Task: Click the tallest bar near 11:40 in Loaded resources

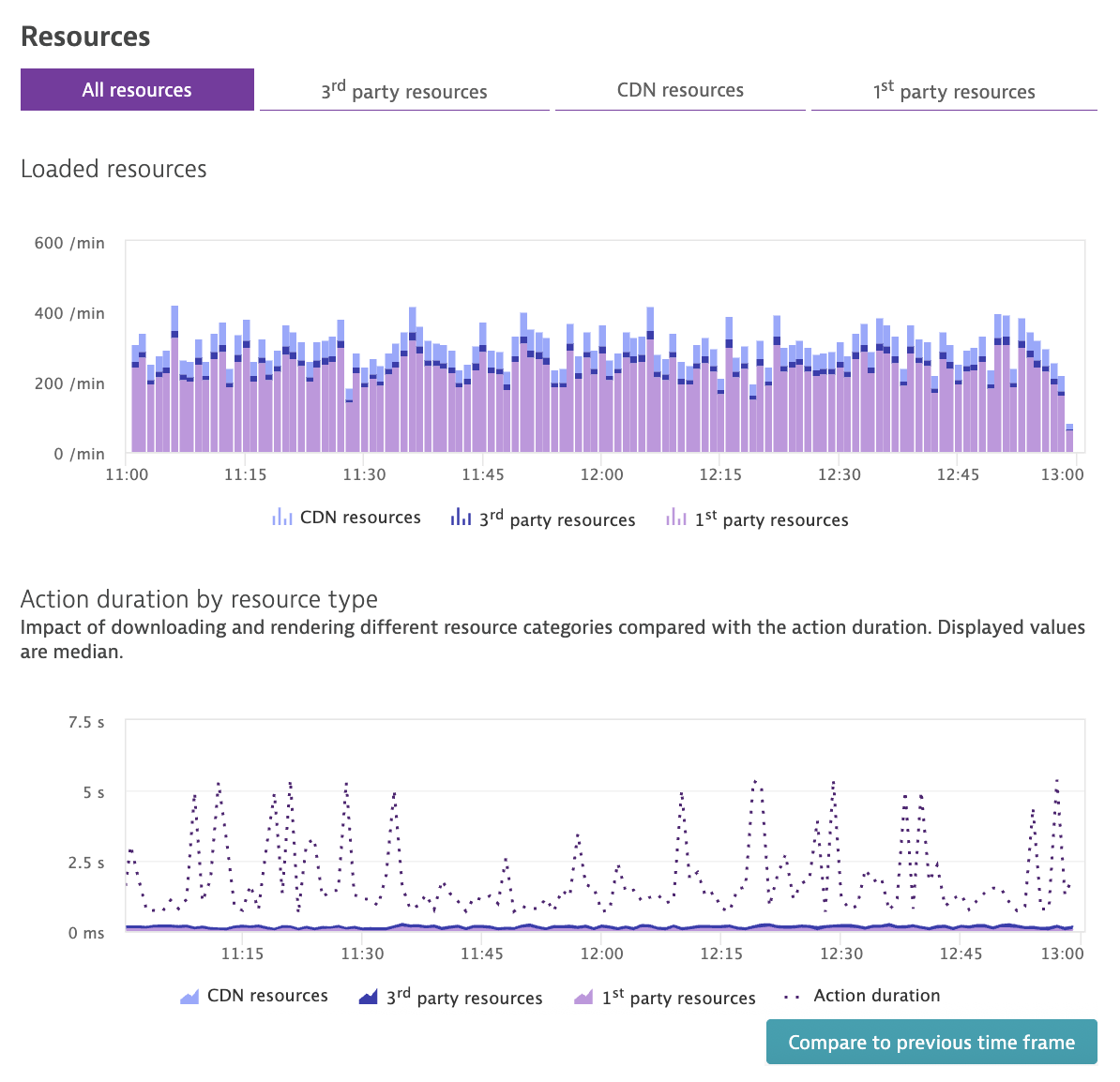Action: point(411,375)
